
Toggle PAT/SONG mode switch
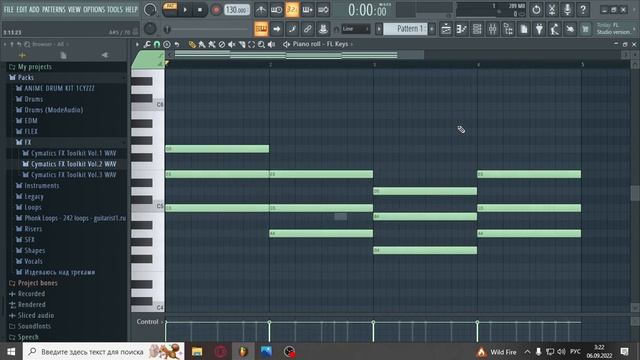tap(170, 9)
